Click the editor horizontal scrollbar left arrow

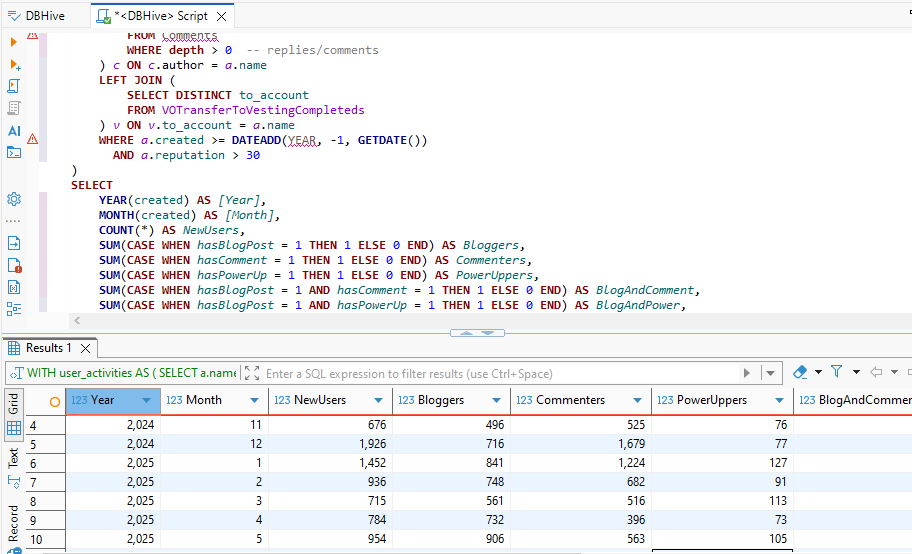coord(77,320)
